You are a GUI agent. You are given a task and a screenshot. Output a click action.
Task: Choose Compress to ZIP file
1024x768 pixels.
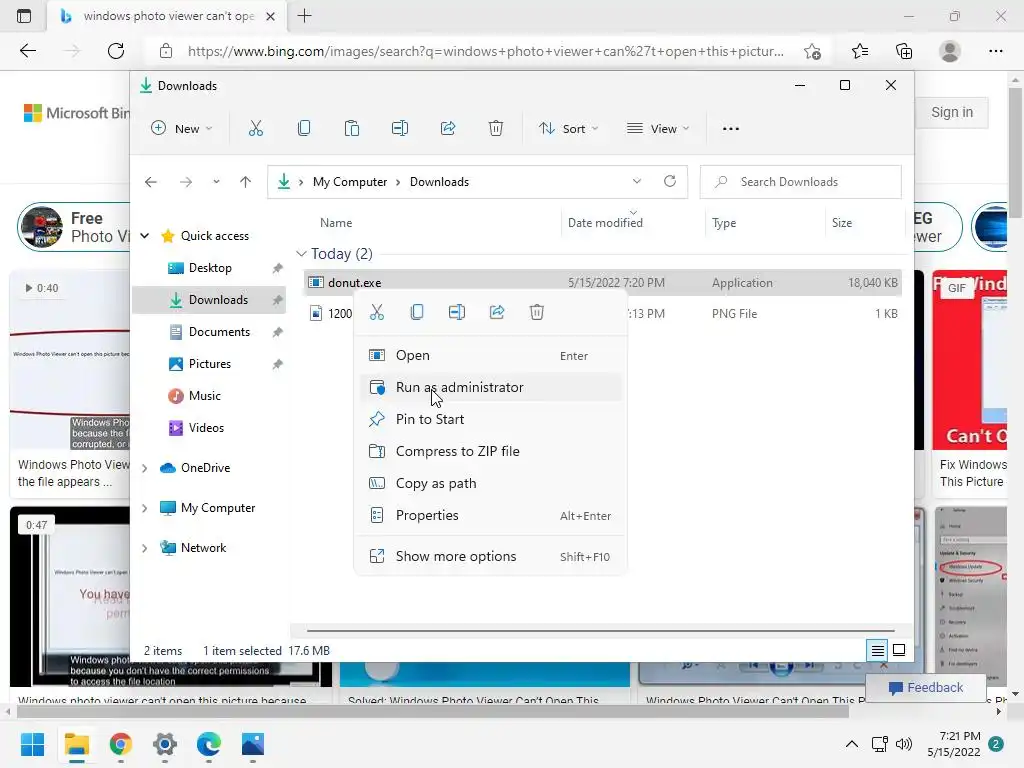click(490, 451)
